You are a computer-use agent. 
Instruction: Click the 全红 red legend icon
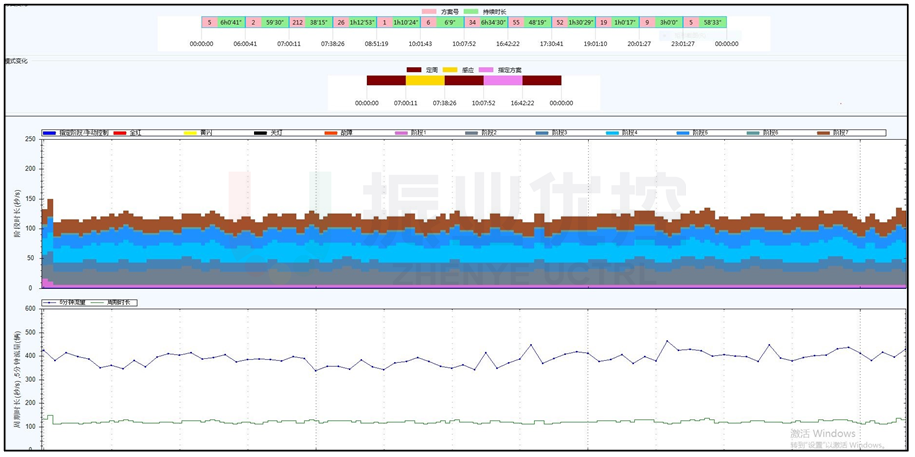tap(120, 133)
